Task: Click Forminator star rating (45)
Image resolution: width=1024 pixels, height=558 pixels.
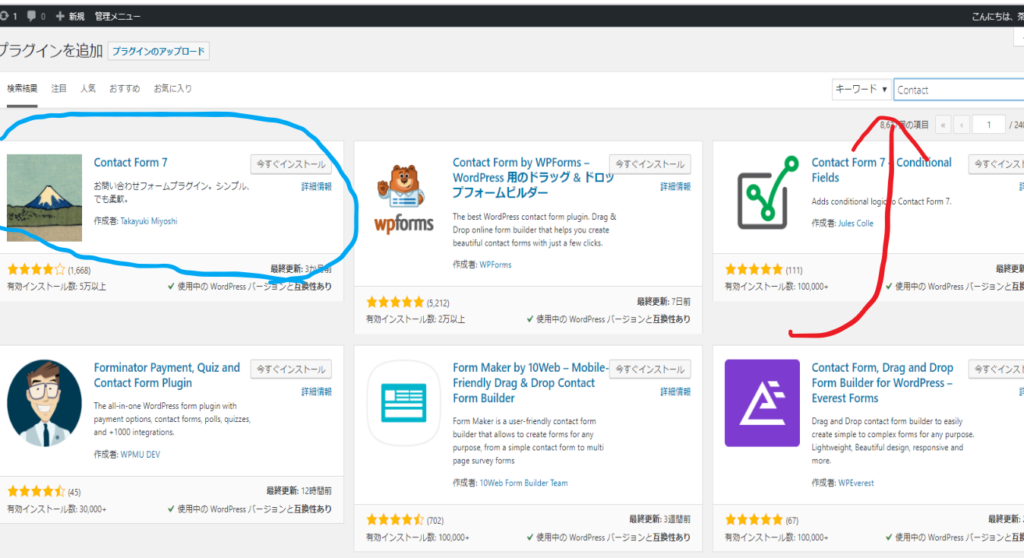Action: pos(36,491)
